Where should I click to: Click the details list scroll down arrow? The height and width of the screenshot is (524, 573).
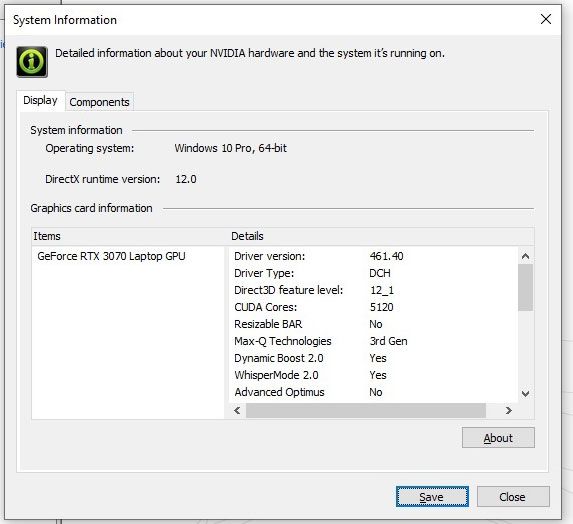[525, 394]
